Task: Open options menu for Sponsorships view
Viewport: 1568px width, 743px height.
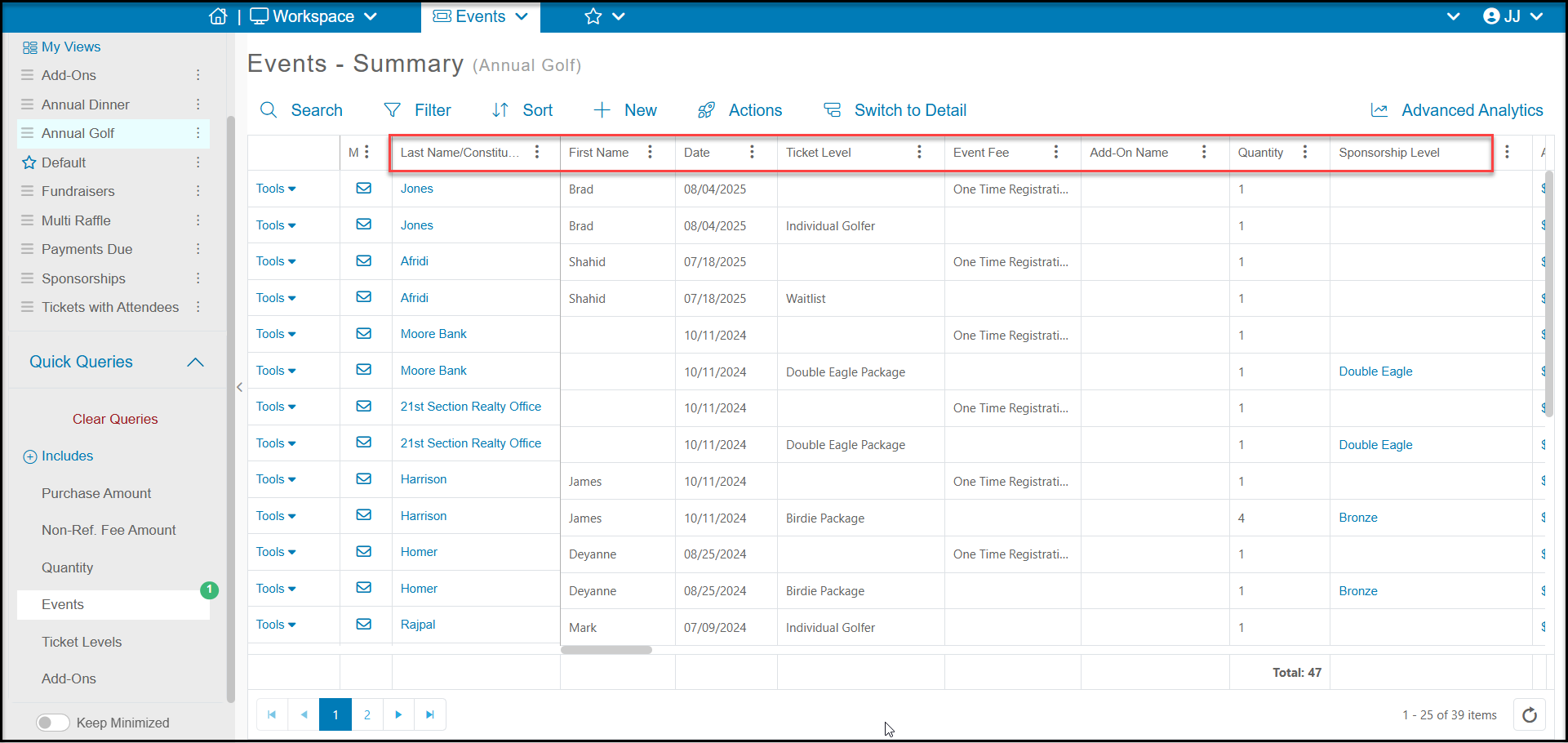Action: click(x=198, y=278)
